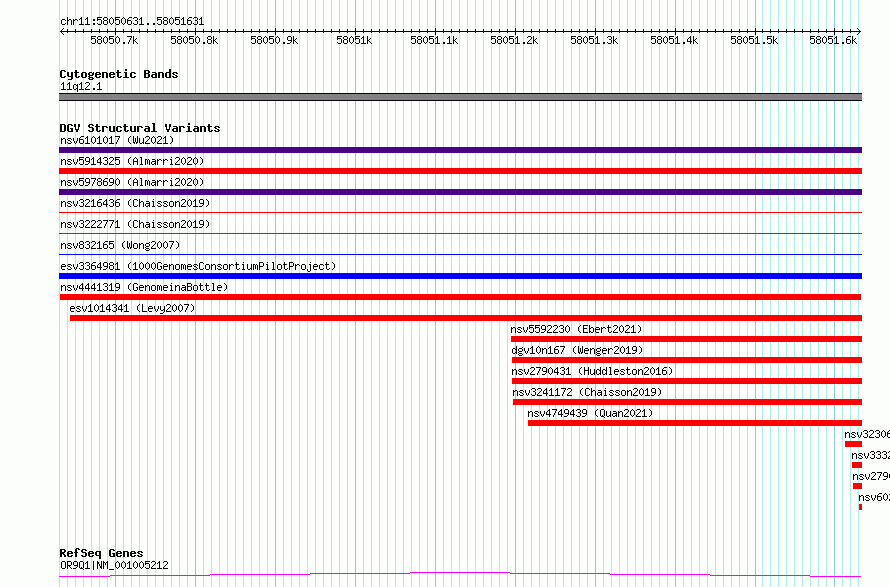
Task: Select the nsv832165 (Wong2007) variant label
Action: tap(120, 245)
